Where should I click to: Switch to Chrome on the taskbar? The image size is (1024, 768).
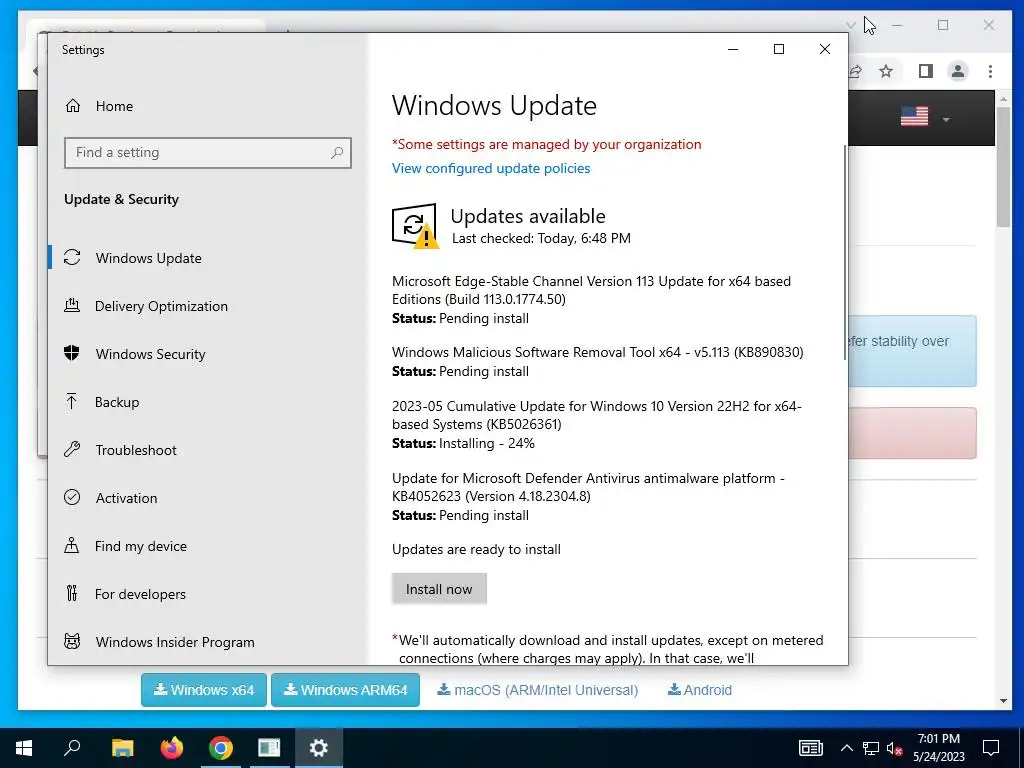coord(221,748)
